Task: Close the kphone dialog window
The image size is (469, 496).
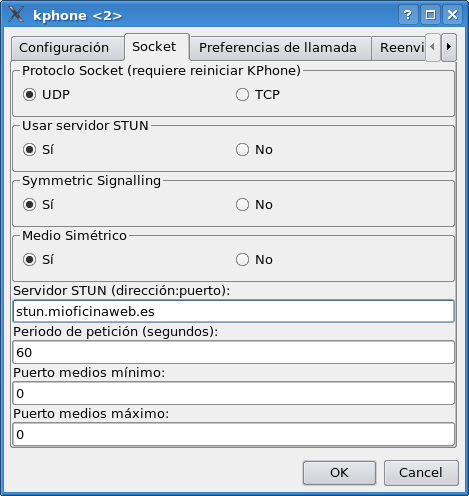Action: [452, 15]
